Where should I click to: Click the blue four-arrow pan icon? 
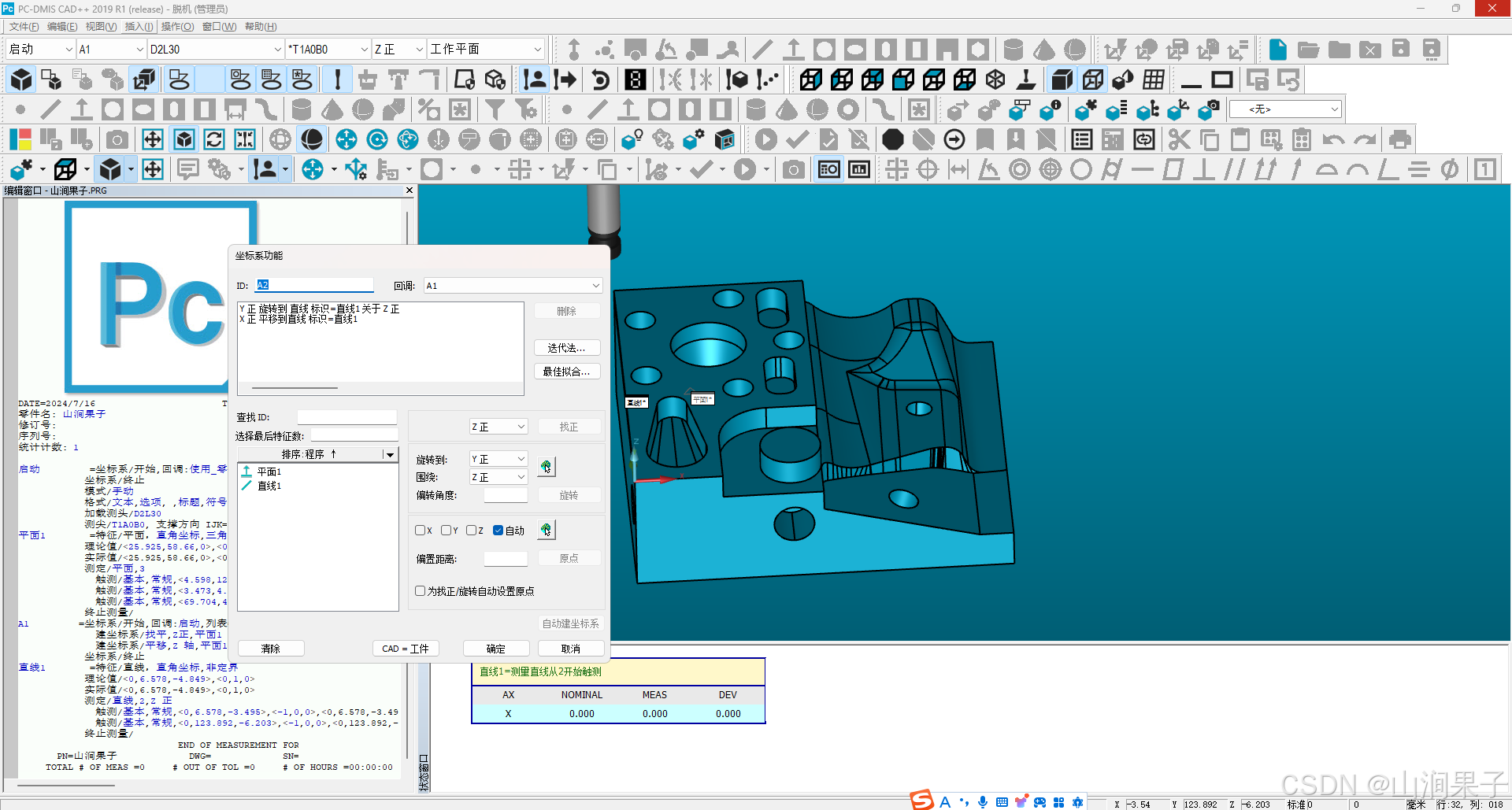(346, 140)
